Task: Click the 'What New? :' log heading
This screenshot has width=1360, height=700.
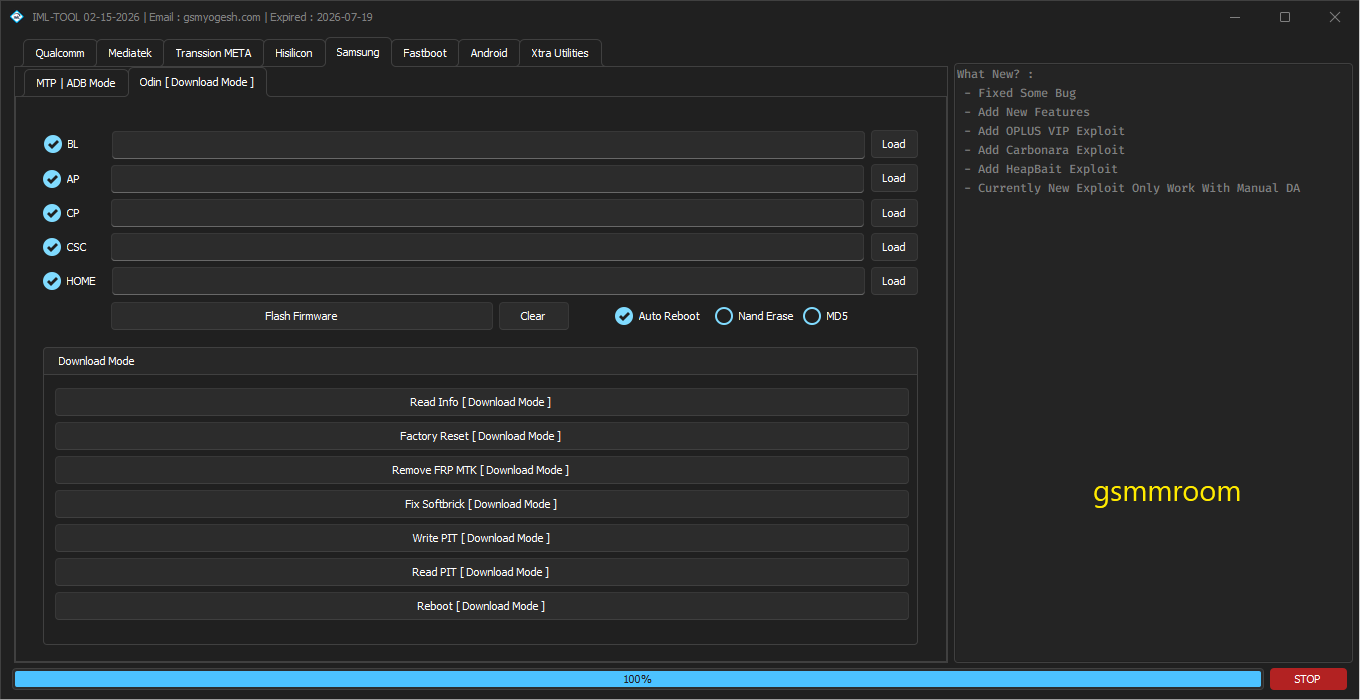Action: pyautogui.click(x=995, y=74)
